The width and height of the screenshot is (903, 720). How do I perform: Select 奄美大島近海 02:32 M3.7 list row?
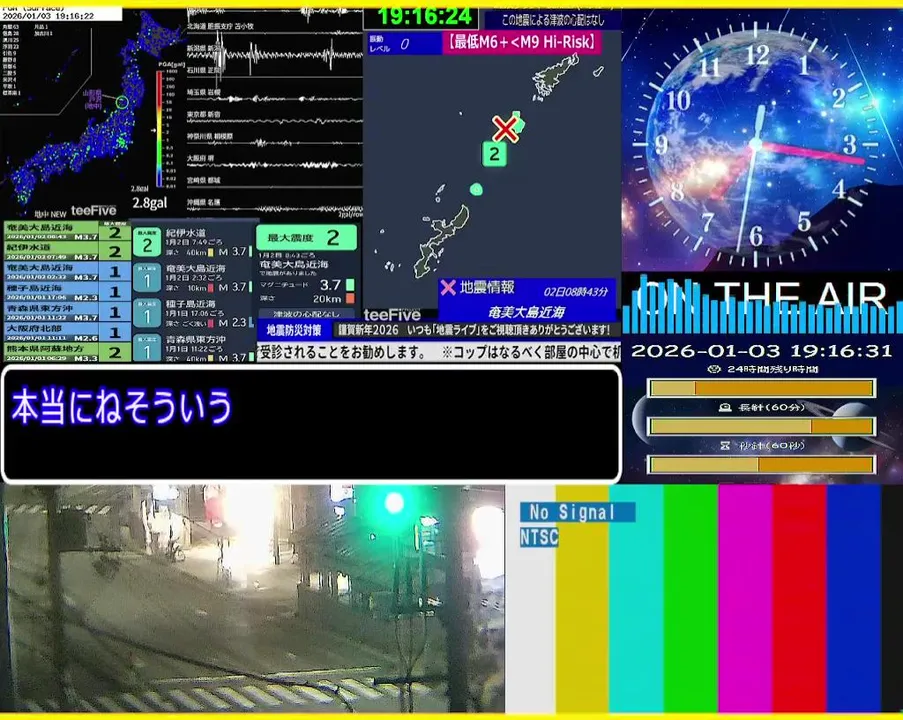pos(67,272)
